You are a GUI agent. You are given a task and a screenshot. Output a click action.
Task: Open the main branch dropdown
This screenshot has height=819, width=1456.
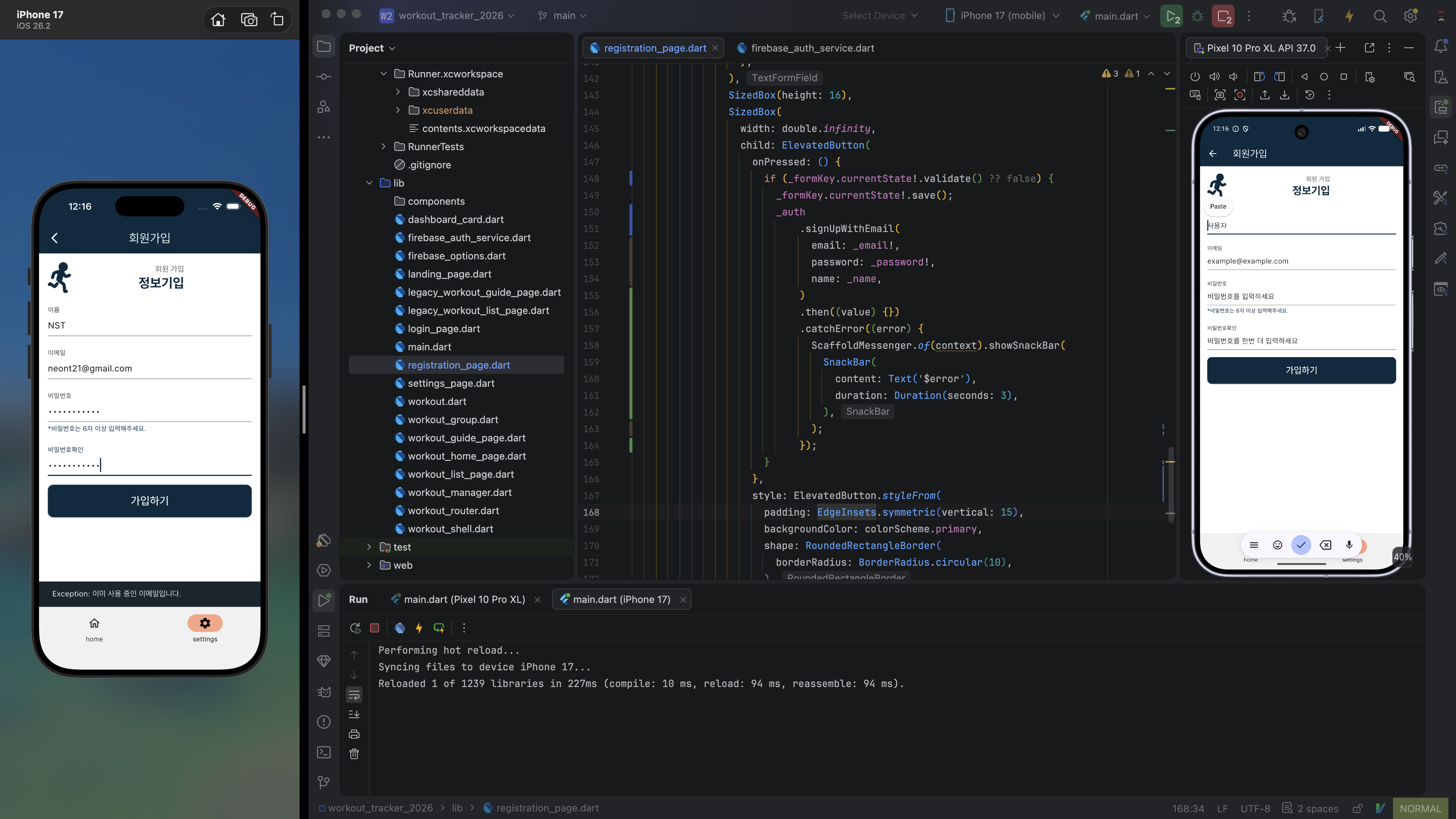562,16
